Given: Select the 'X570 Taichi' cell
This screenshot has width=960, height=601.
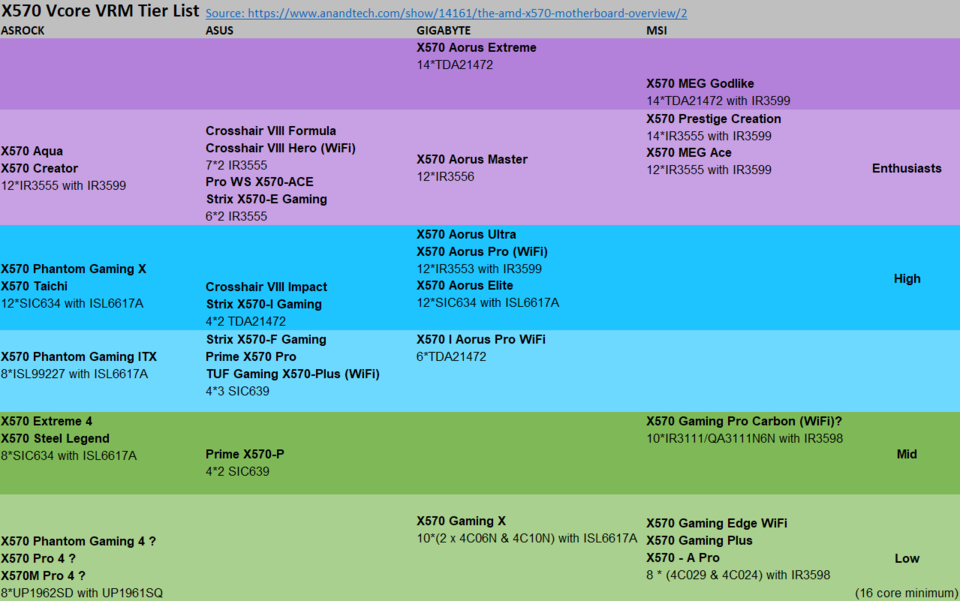Looking at the screenshot, I should point(34,286).
